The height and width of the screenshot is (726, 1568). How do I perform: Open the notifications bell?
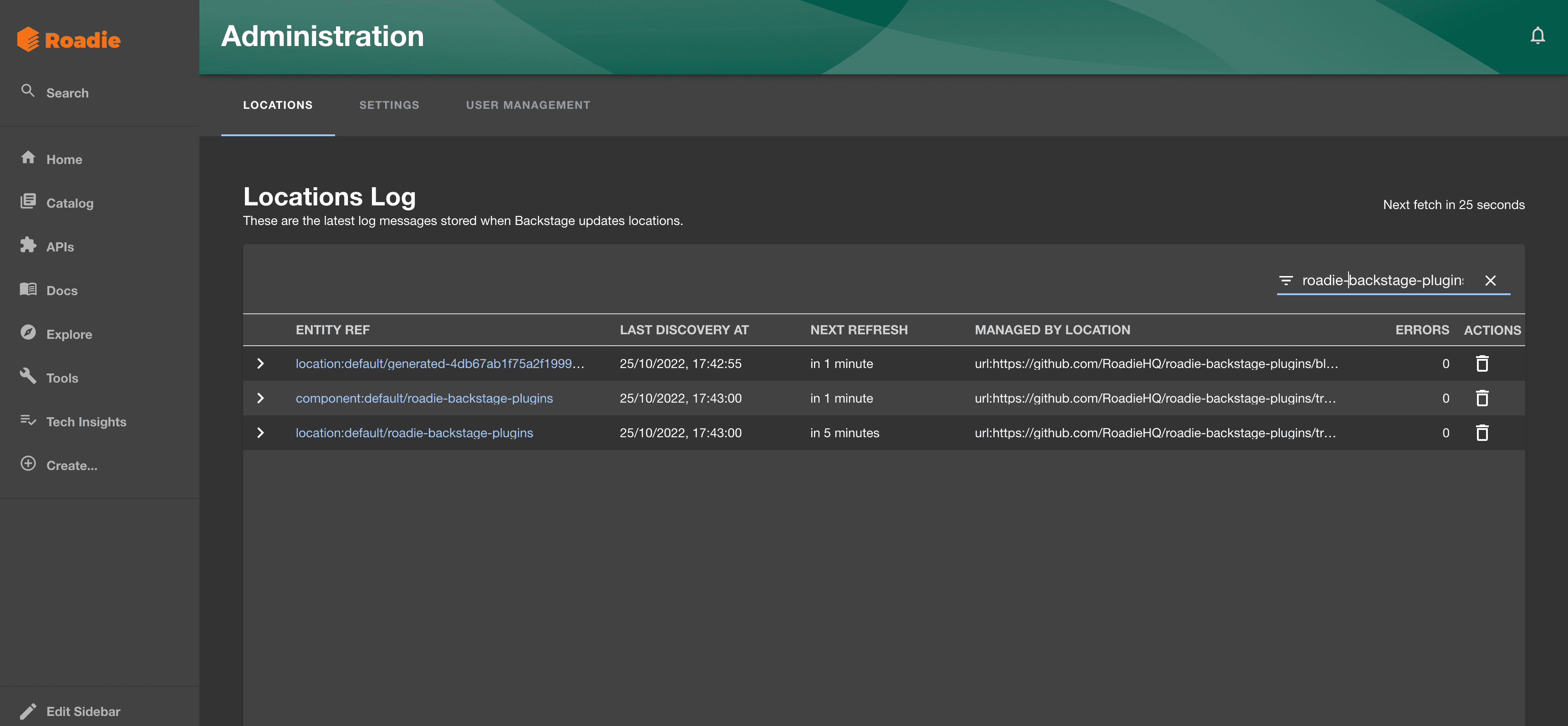coord(1537,36)
